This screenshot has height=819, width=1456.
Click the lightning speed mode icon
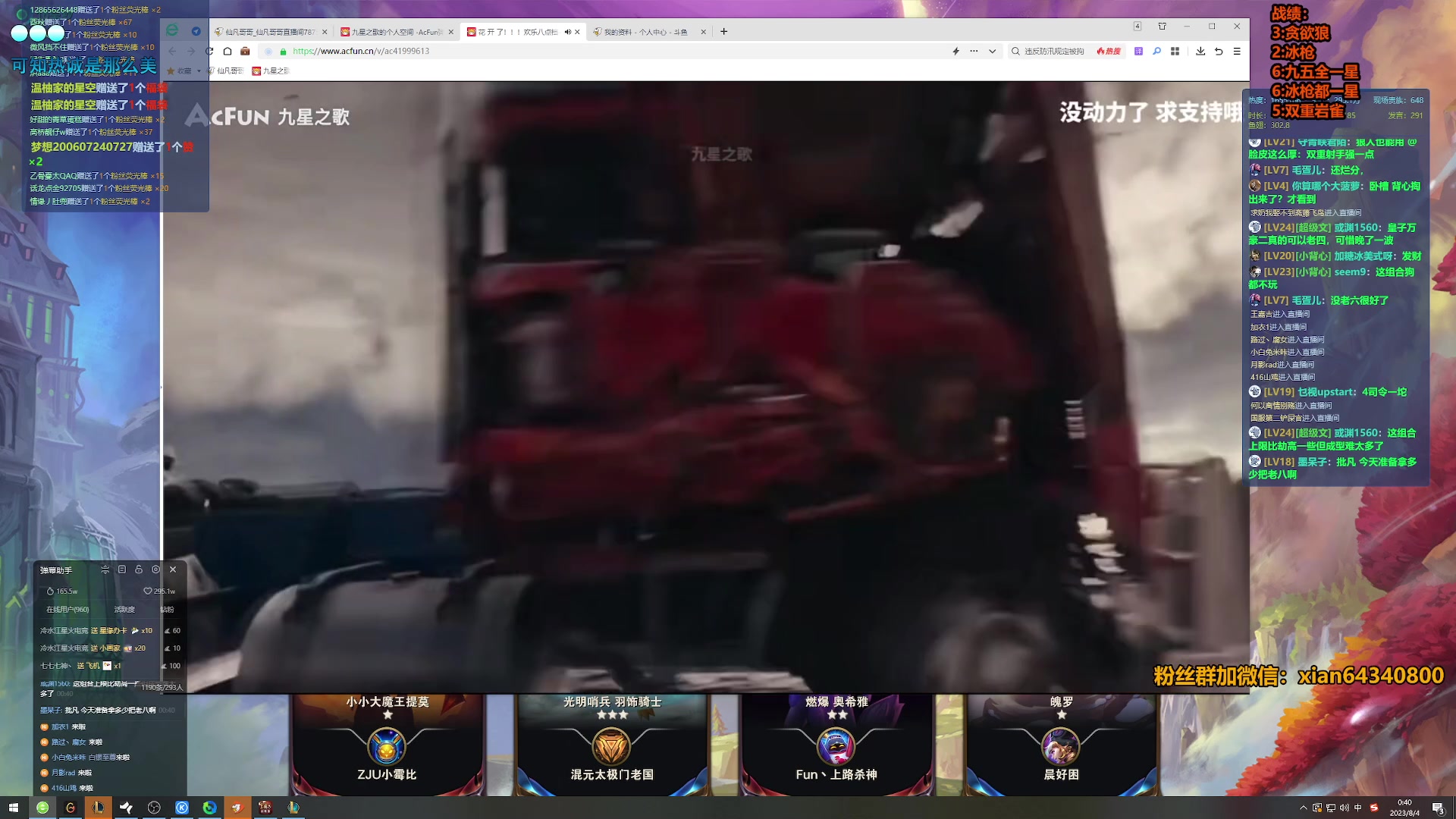coord(955,52)
